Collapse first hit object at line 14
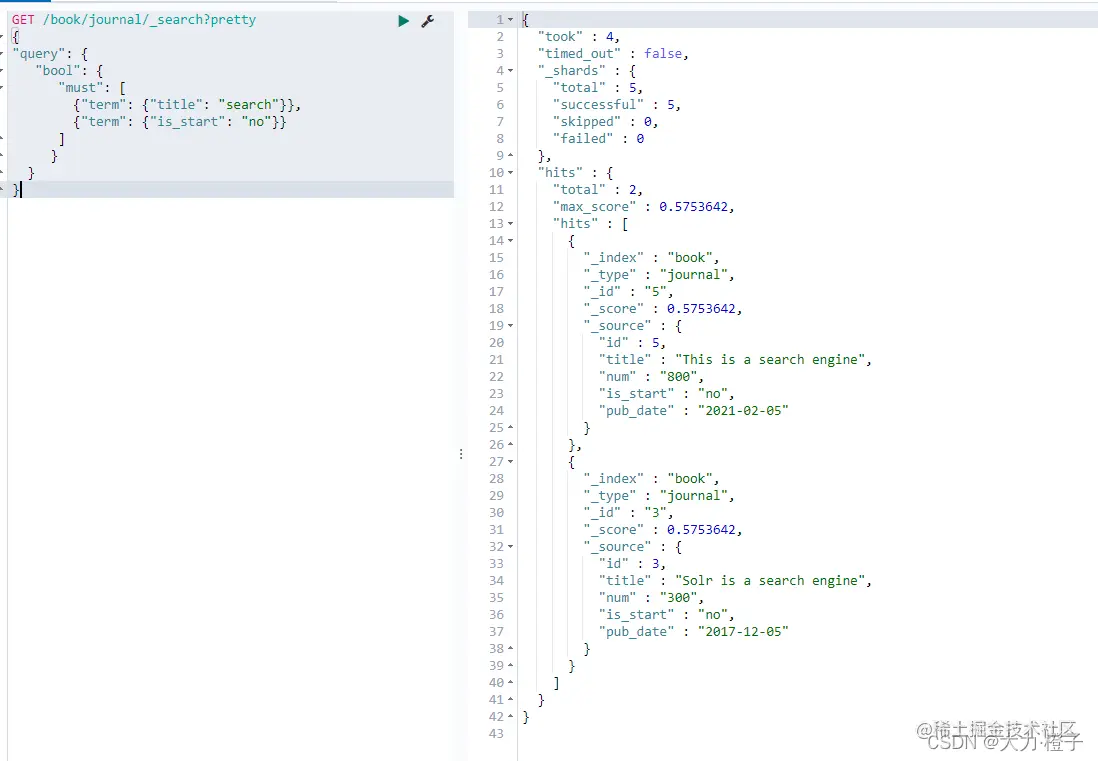The image size is (1098, 761). tap(510, 241)
